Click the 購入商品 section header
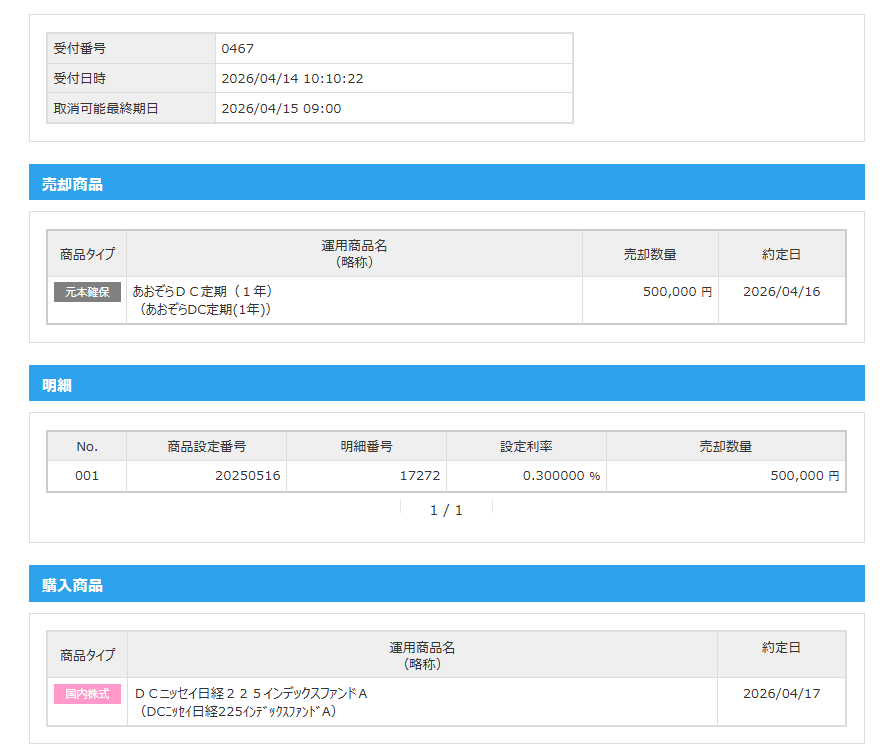 coord(72,585)
